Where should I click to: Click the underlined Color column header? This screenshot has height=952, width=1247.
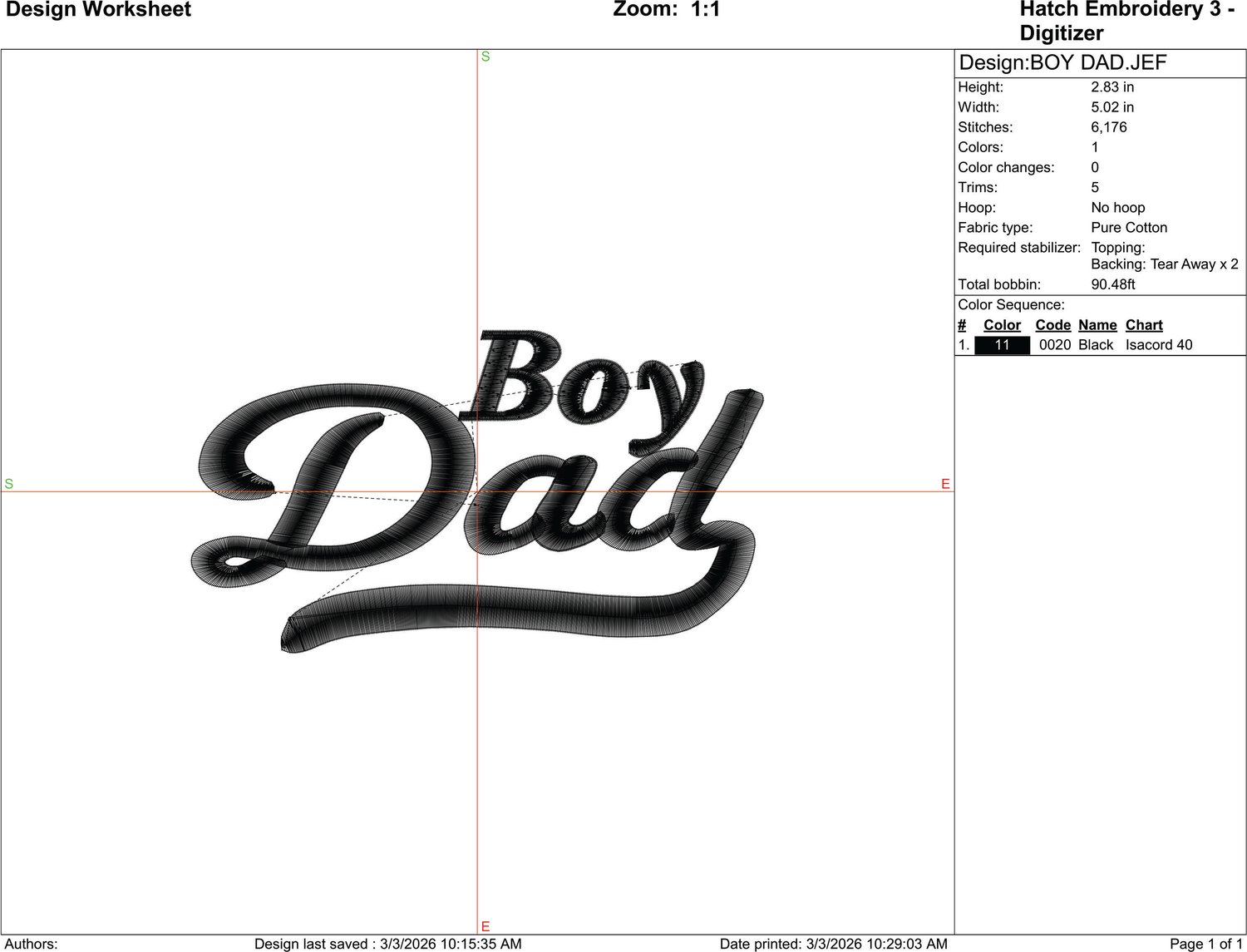tap(1002, 325)
